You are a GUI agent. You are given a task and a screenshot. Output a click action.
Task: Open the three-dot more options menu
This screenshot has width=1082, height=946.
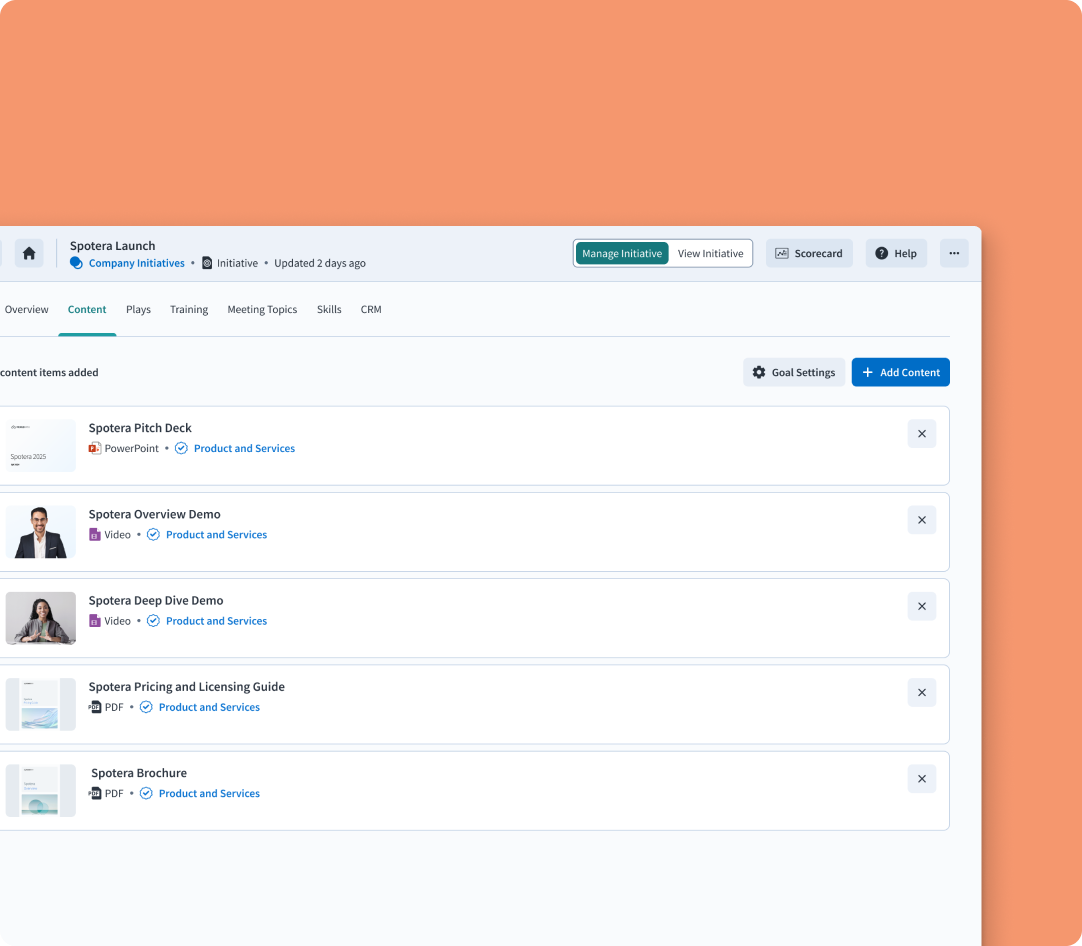(954, 253)
